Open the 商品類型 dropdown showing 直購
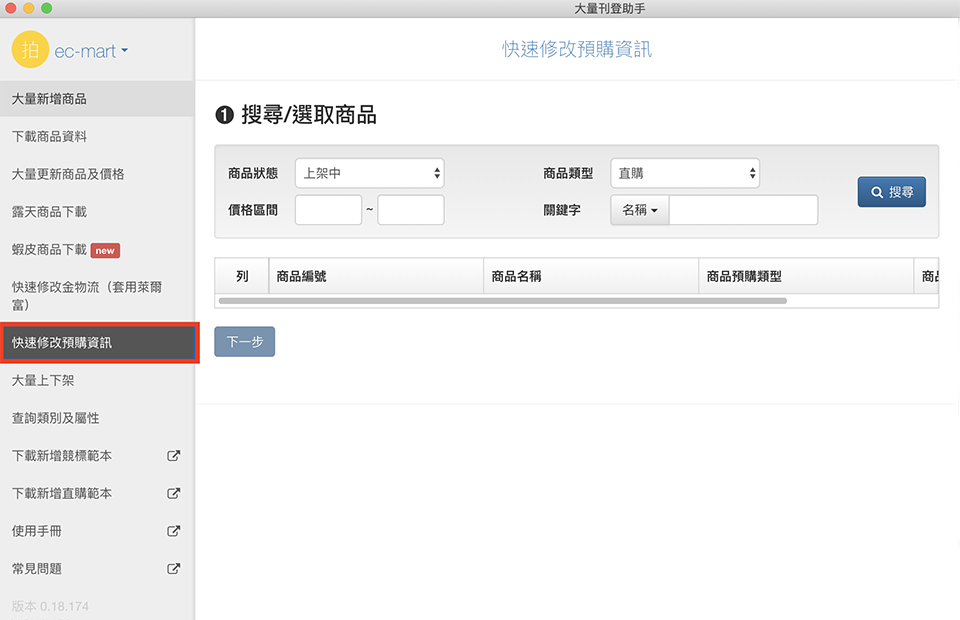Screen dimensions: 960x620 [685, 173]
